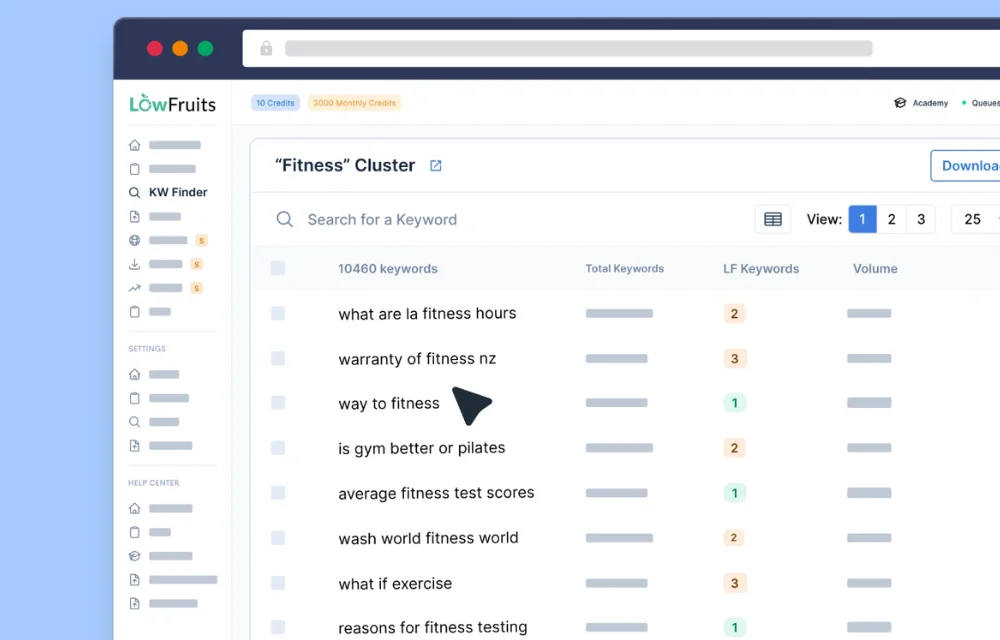The width and height of the screenshot is (1000, 640).
Task: Click the globe icon in the sidebar
Action: pyautogui.click(x=134, y=240)
